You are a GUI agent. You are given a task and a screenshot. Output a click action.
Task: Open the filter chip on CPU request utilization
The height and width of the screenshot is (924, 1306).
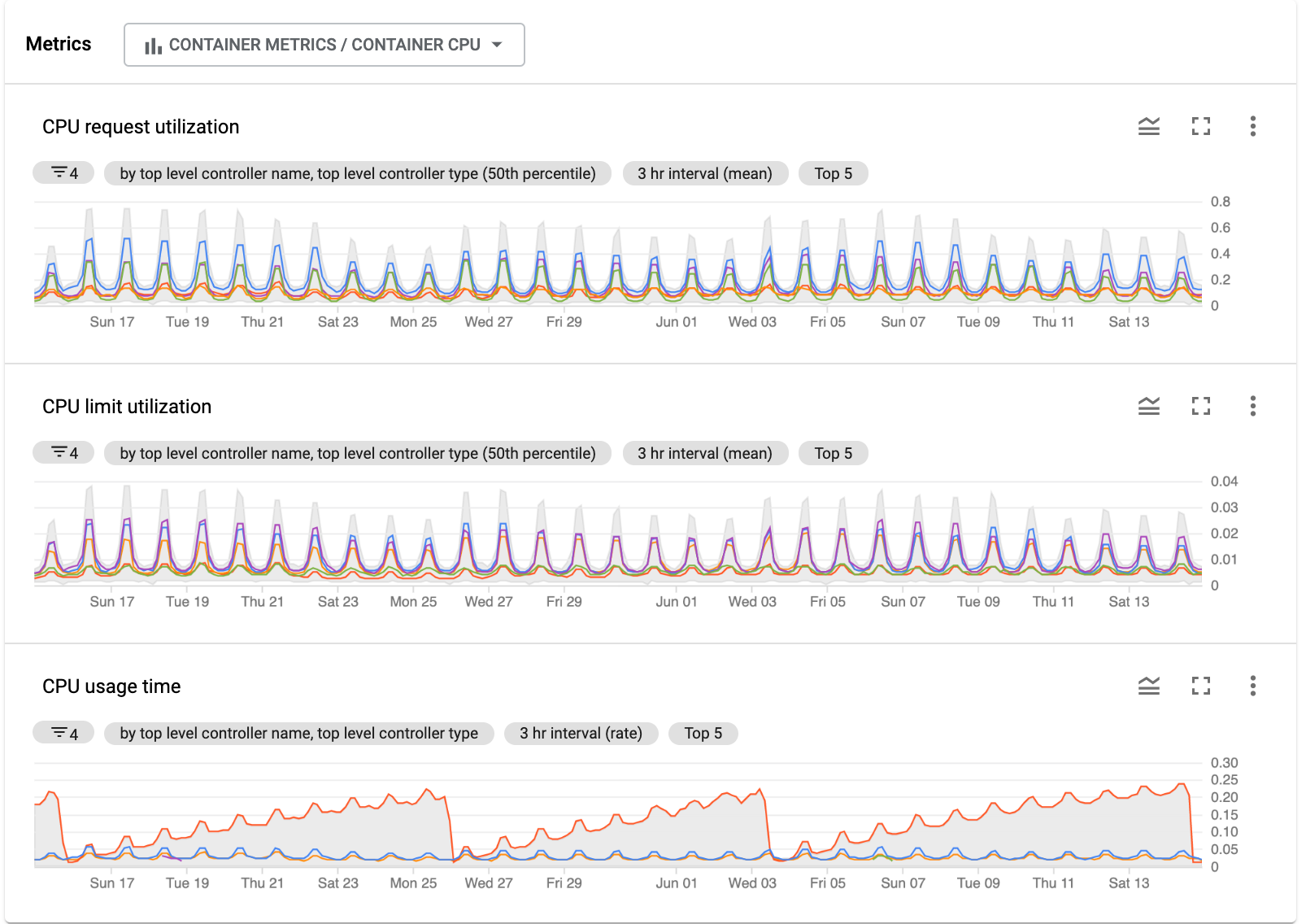coord(63,172)
